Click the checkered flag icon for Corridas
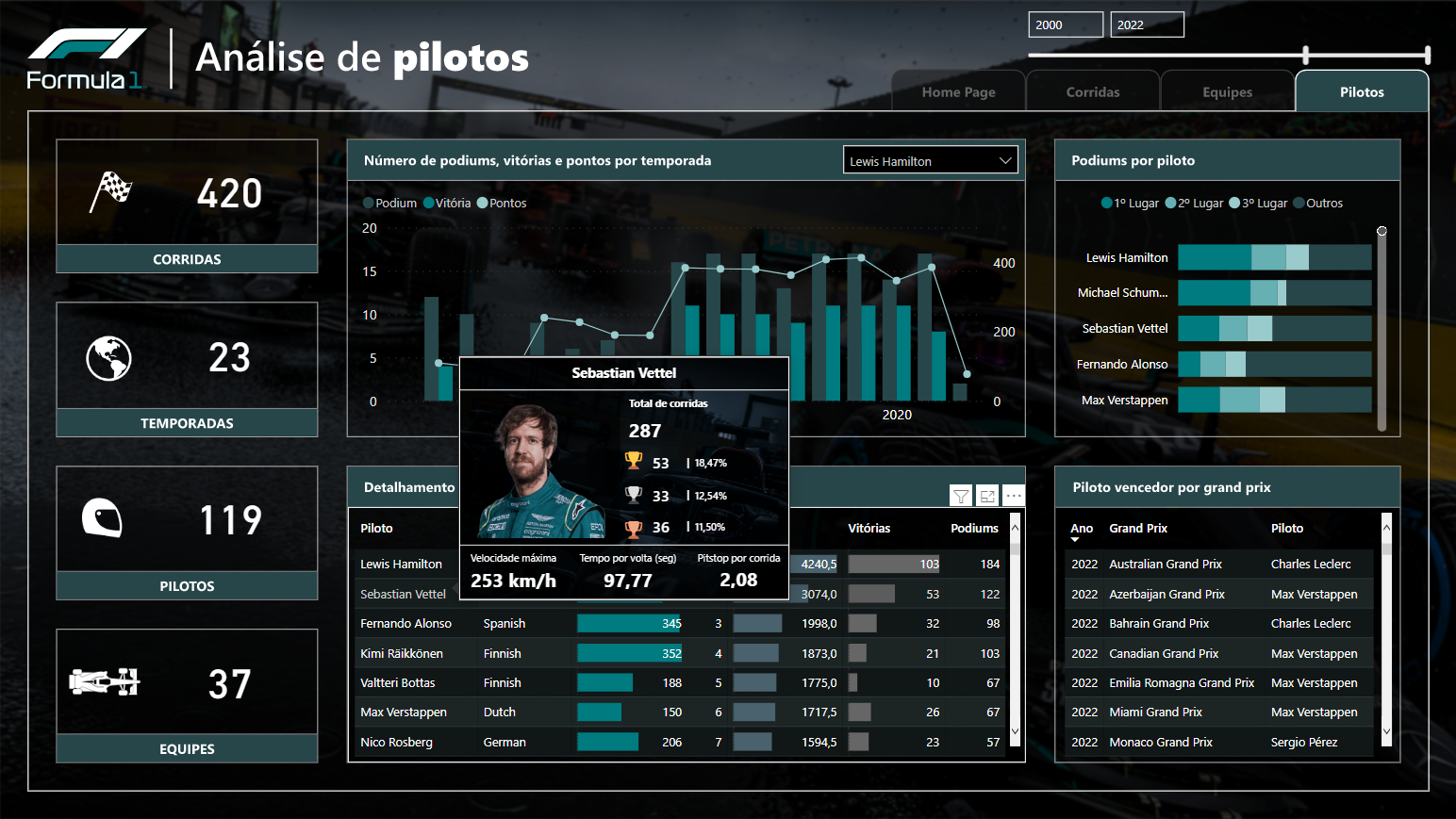Viewport: 1456px width, 819px height. point(111,191)
